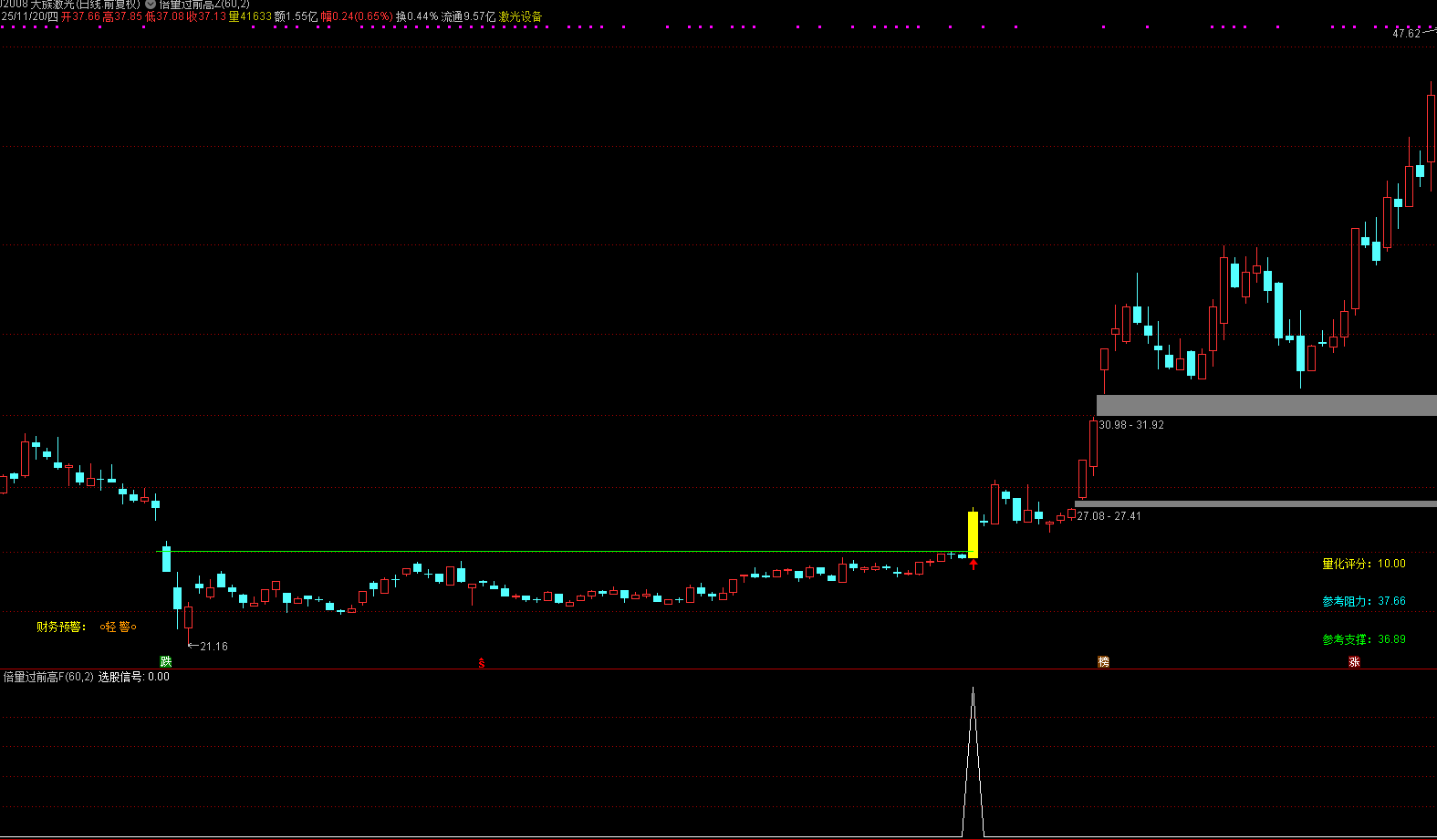Click the 47.62 high price label

tap(1407, 34)
